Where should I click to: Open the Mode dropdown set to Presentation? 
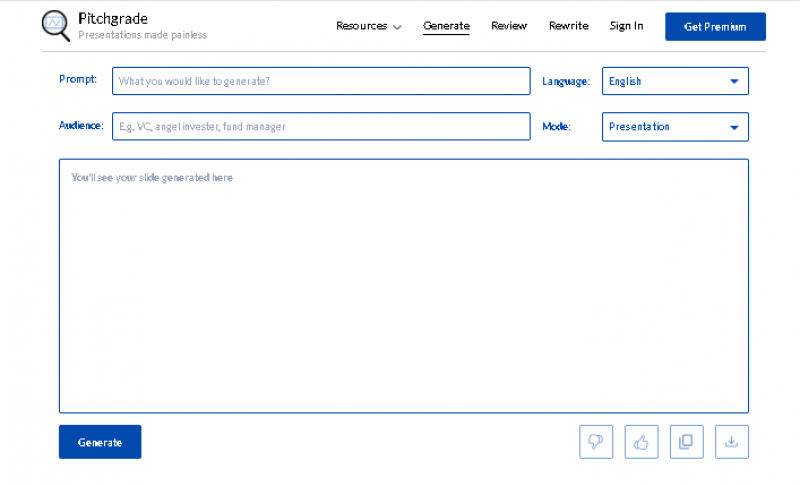click(x=675, y=127)
